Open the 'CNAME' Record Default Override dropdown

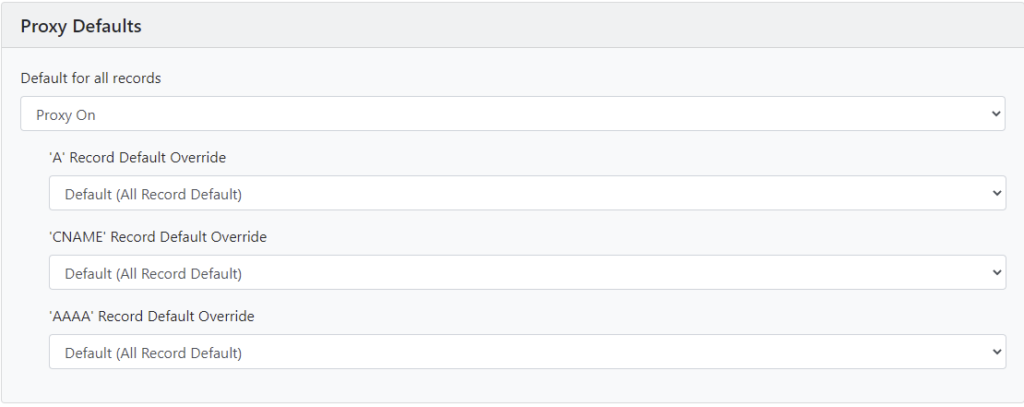click(x=527, y=272)
